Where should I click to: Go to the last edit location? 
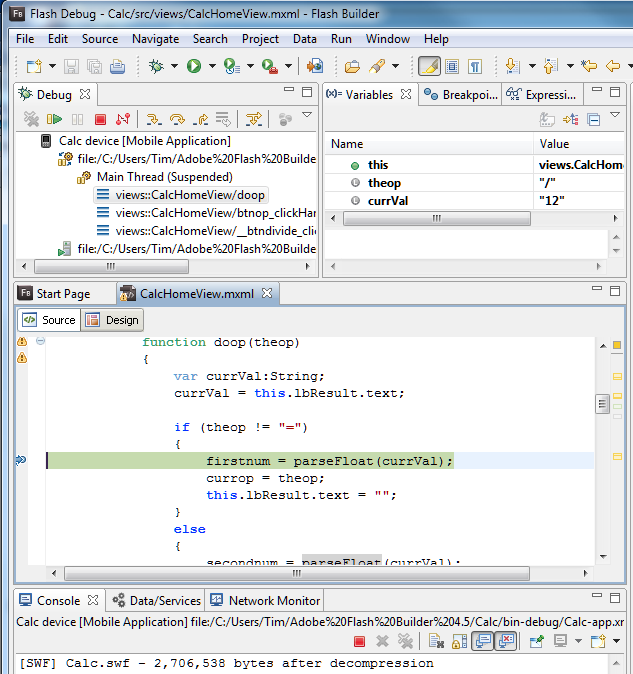tap(589, 66)
